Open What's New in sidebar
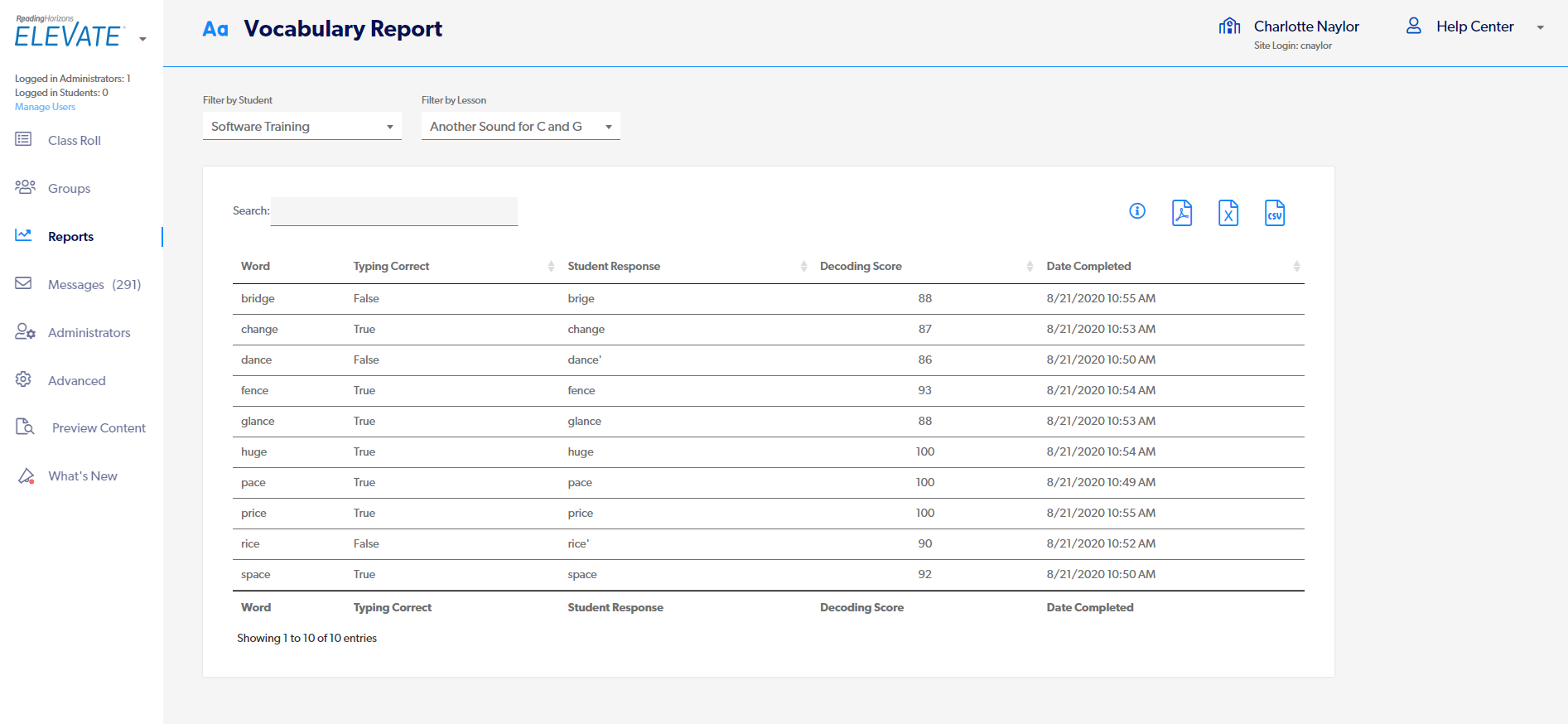This screenshot has width=1568, height=724. (82, 476)
